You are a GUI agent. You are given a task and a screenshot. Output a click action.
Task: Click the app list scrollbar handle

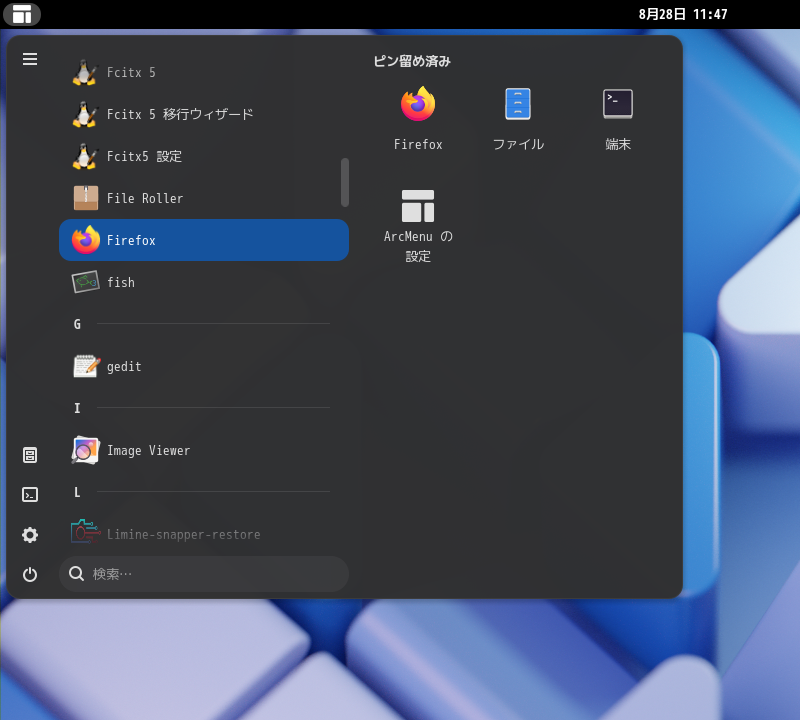pyautogui.click(x=345, y=182)
